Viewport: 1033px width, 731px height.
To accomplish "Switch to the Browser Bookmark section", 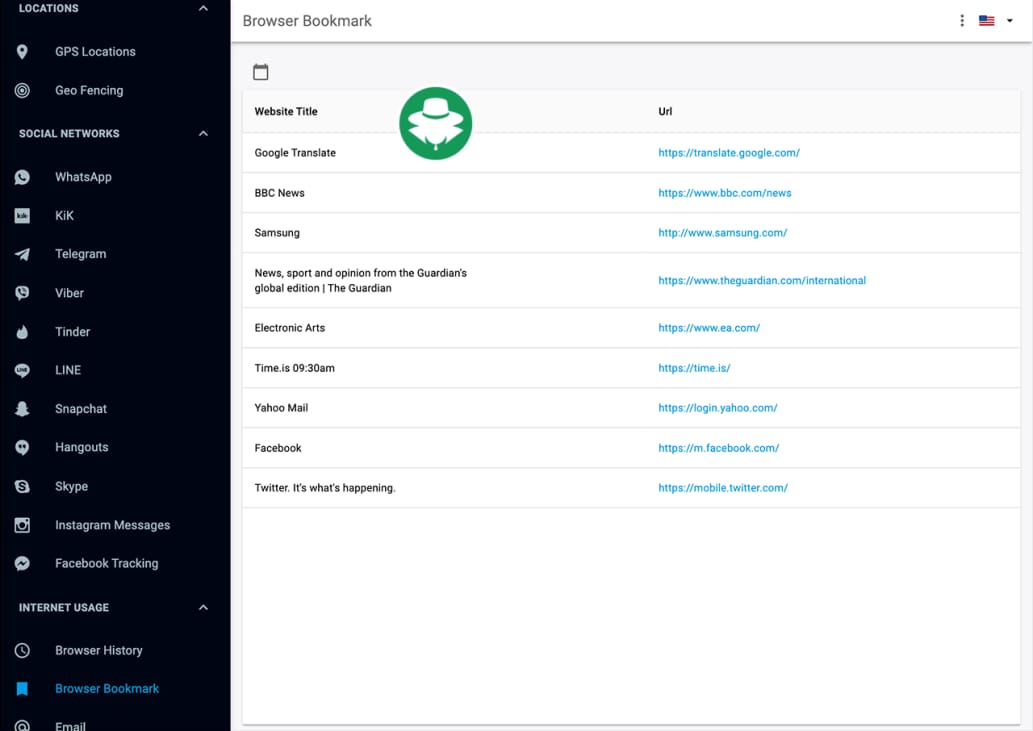I will coord(106,688).
